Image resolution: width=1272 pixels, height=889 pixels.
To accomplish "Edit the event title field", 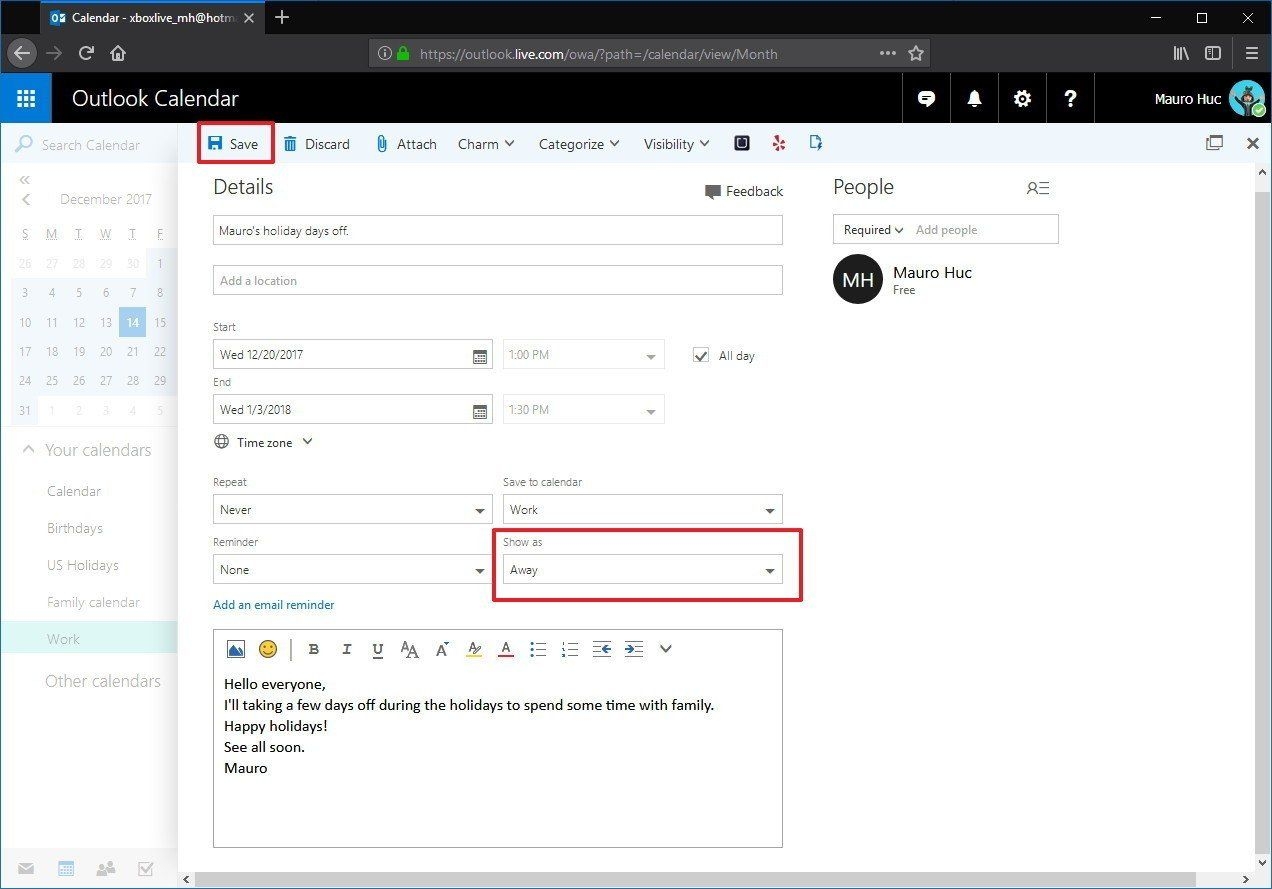I will [498, 230].
